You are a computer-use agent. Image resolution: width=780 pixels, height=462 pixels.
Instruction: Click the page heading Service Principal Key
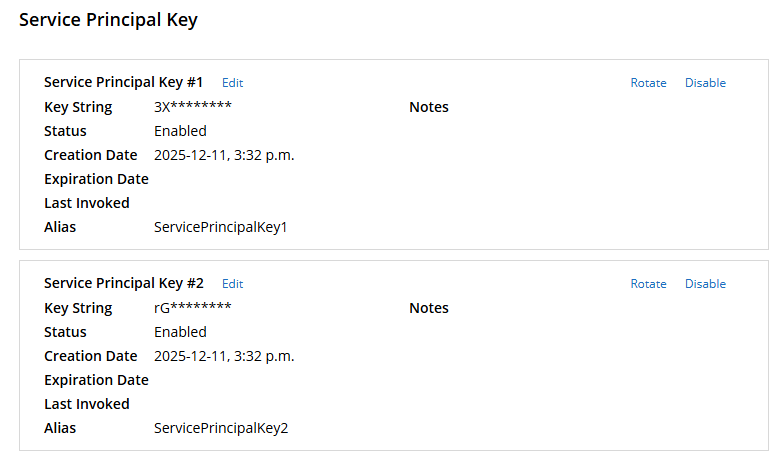click(x=108, y=20)
